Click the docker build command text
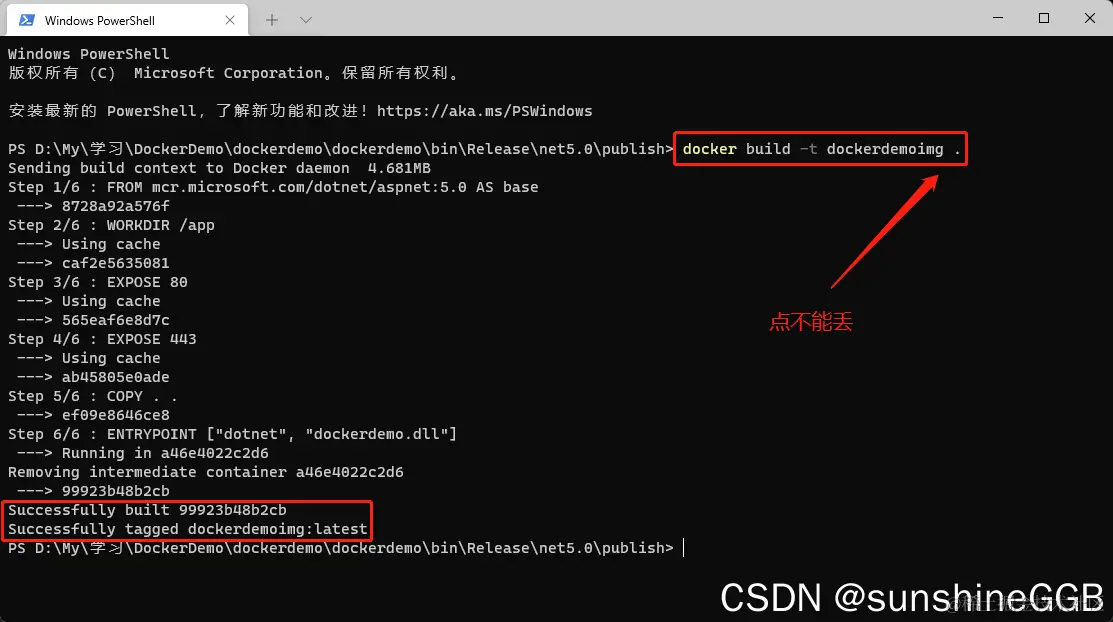 pos(821,149)
